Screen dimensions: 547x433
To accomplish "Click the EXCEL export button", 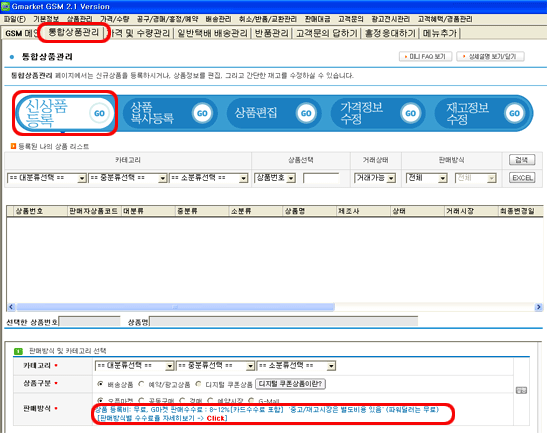I will pyautogui.click(x=522, y=178).
